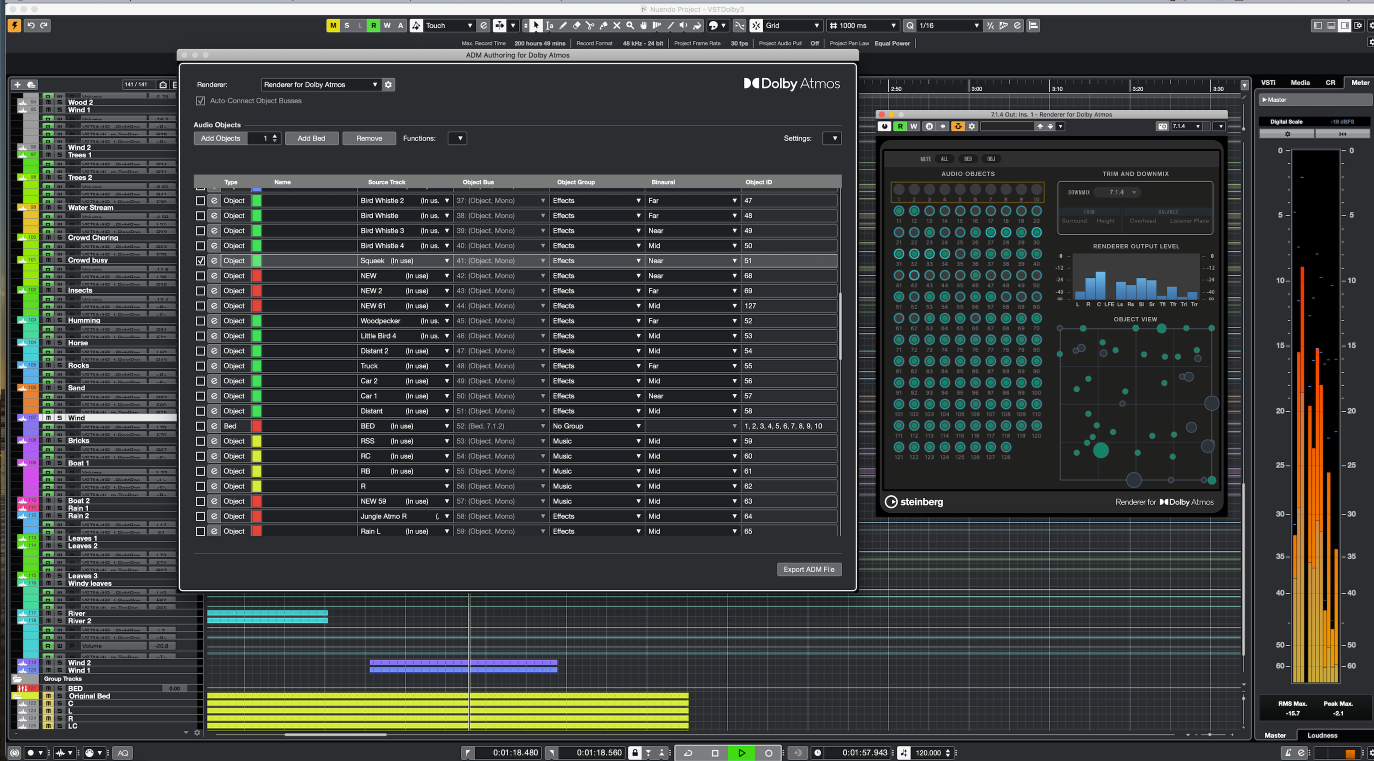Click the BED row red color swatch
The height and width of the screenshot is (761, 1374).
(x=256, y=426)
